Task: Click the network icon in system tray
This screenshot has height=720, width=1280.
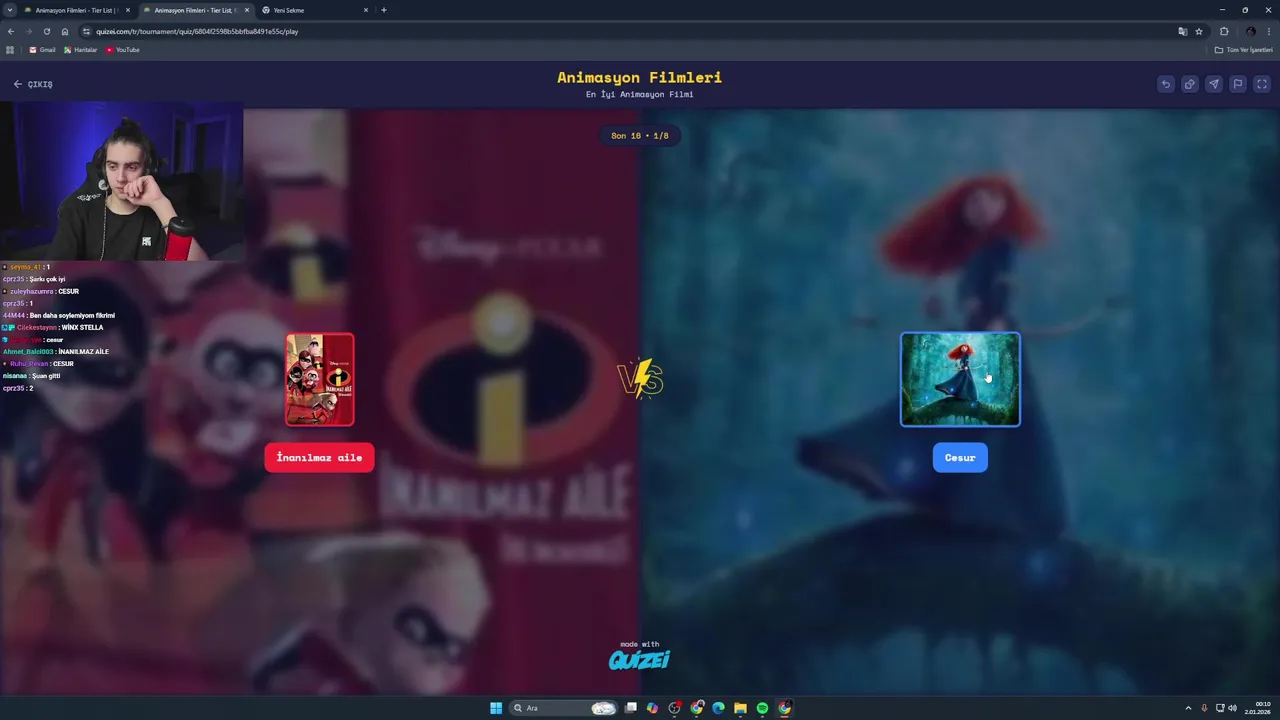Action: [x=1219, y=708]
